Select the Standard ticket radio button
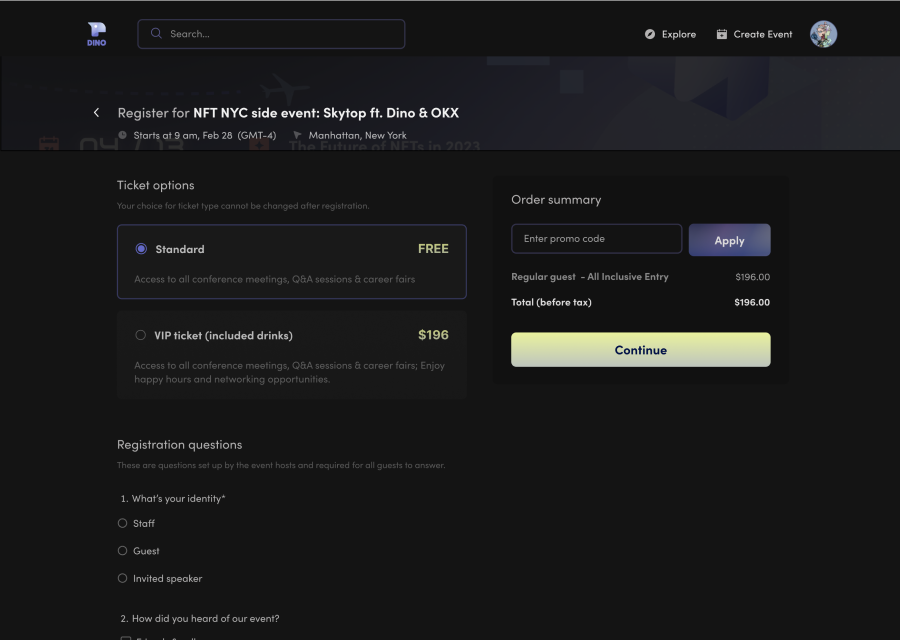The image size is (900, 640). click(141, 249)
